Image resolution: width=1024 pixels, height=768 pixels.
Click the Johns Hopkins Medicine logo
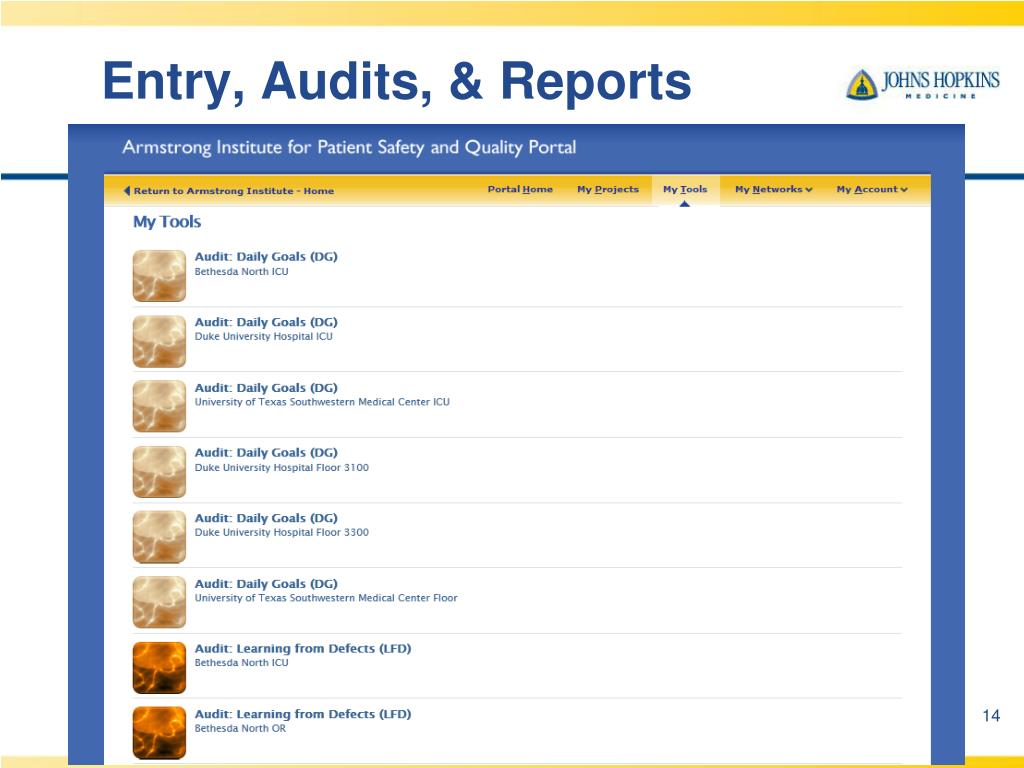tap(923, 84)
